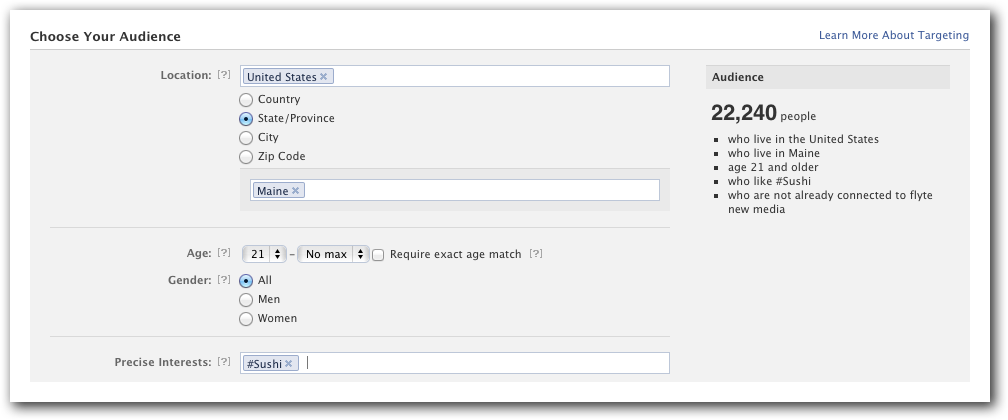Remove the Maine state tag
This screenshot has height=420, width=1008.
[295, 190]
